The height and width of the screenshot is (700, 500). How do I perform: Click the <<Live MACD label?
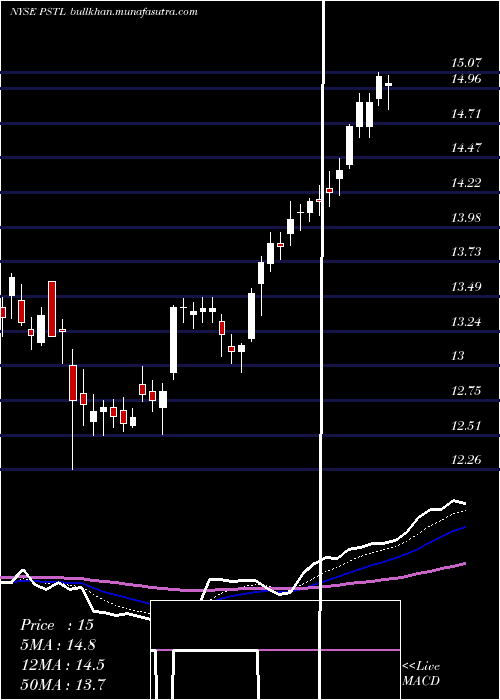click(x=421, y=674)
